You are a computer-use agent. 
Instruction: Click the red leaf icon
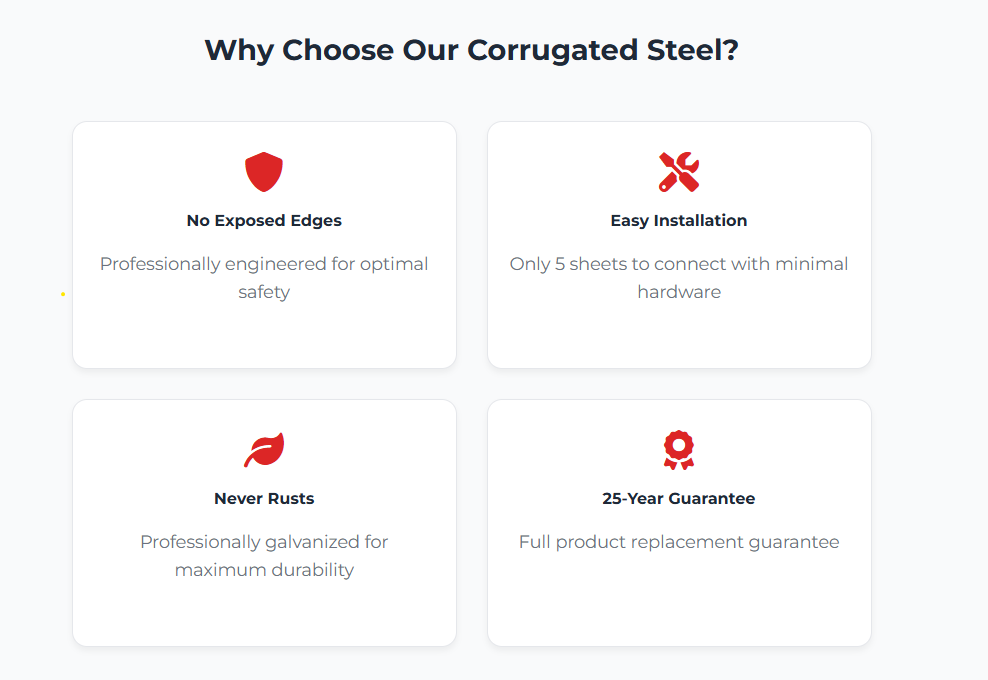pyautogui.click(x=264, y=450)
